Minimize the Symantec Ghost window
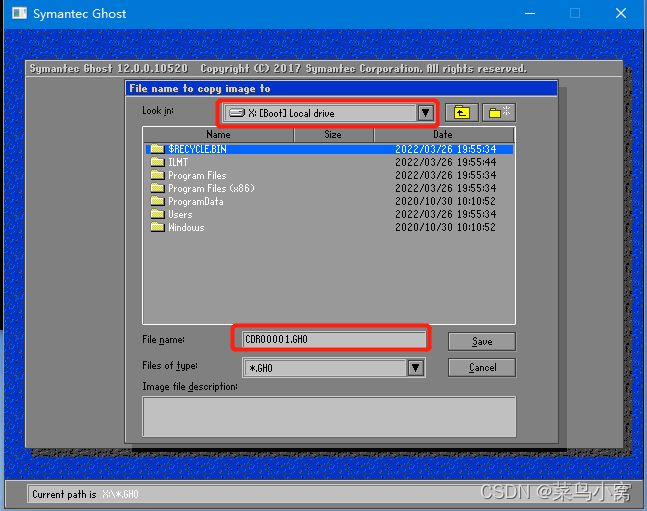The width and height of the screenshot is (647, 511). coord(530,13)
